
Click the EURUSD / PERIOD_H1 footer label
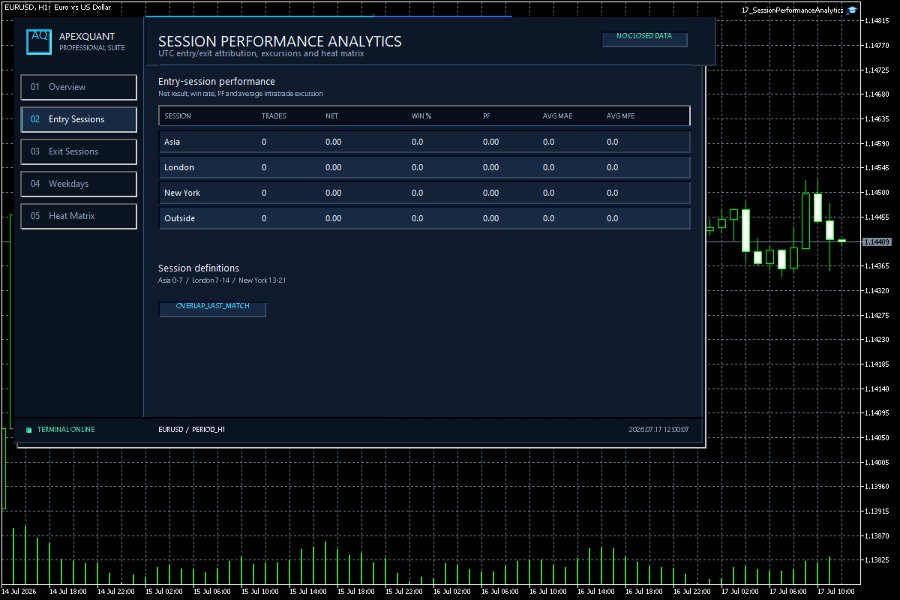pos(191,429)
